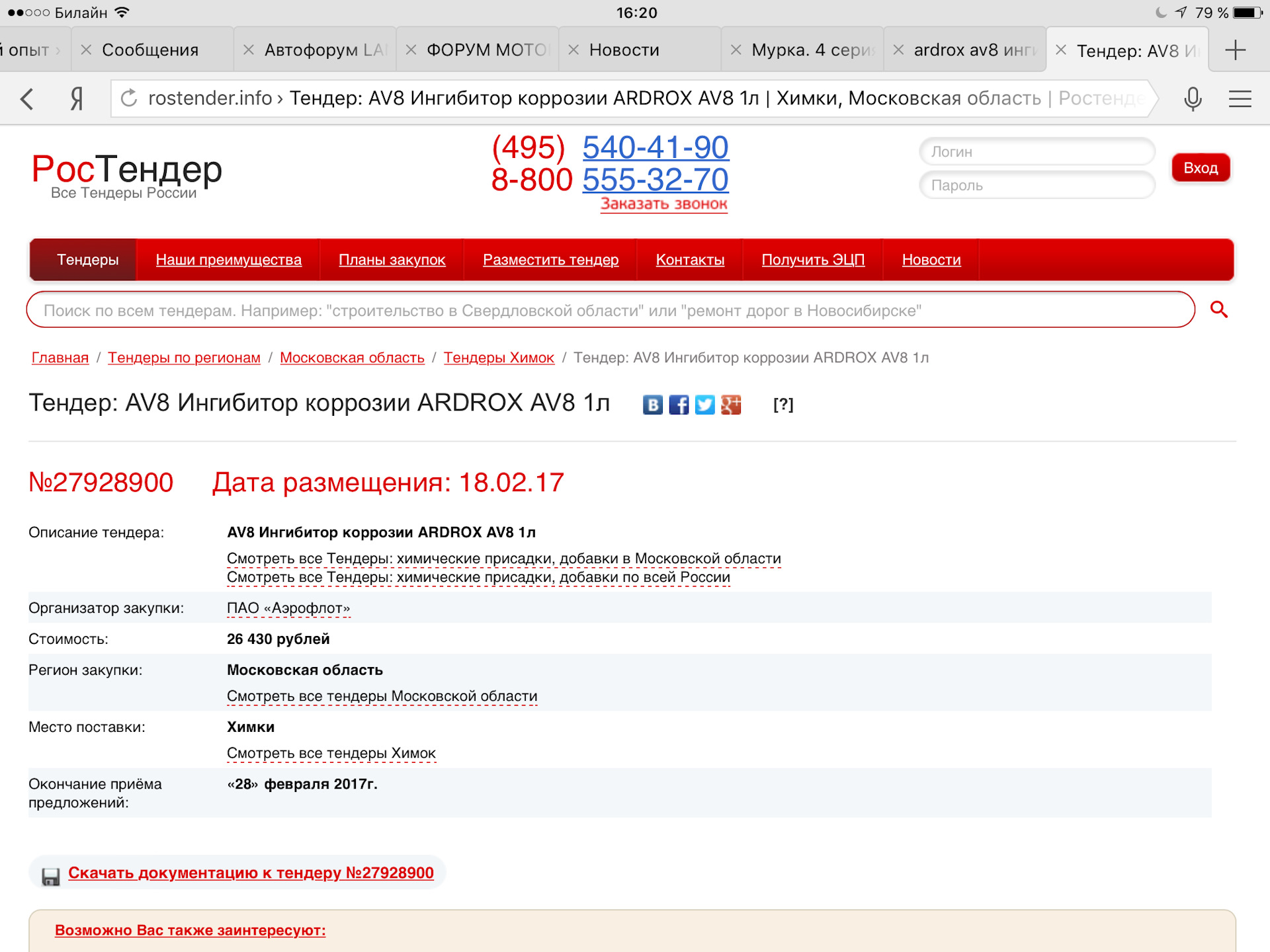Tap the browser back arrow
The height and width of the screenshot is (952, 1270).
[27, 99]
